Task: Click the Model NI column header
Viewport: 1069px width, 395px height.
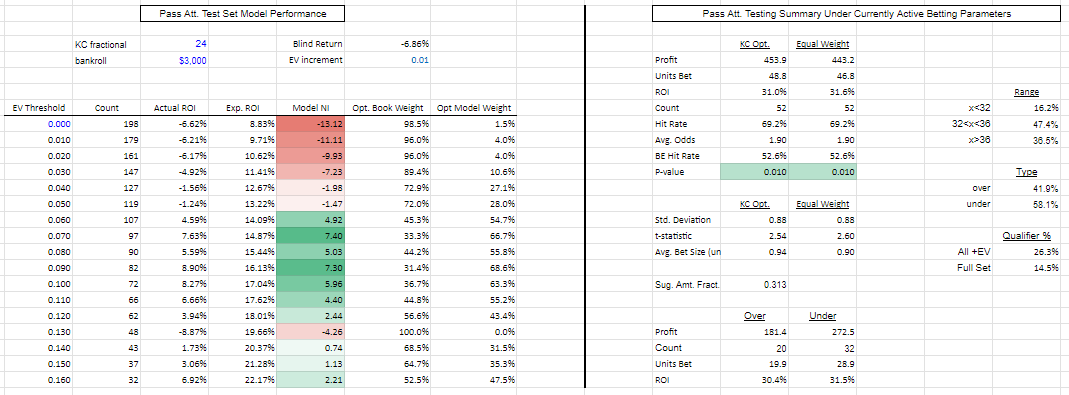Action: pyautogui.click(x=310, y=108)
